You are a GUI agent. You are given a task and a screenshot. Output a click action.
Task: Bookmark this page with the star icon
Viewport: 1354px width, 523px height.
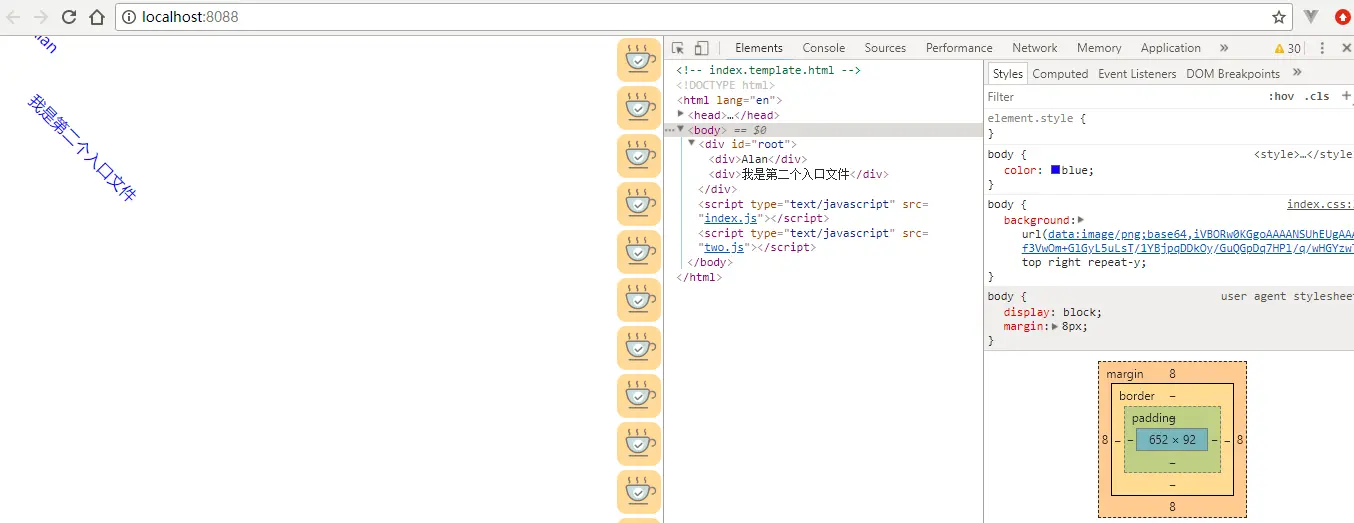pos(1279,17)
